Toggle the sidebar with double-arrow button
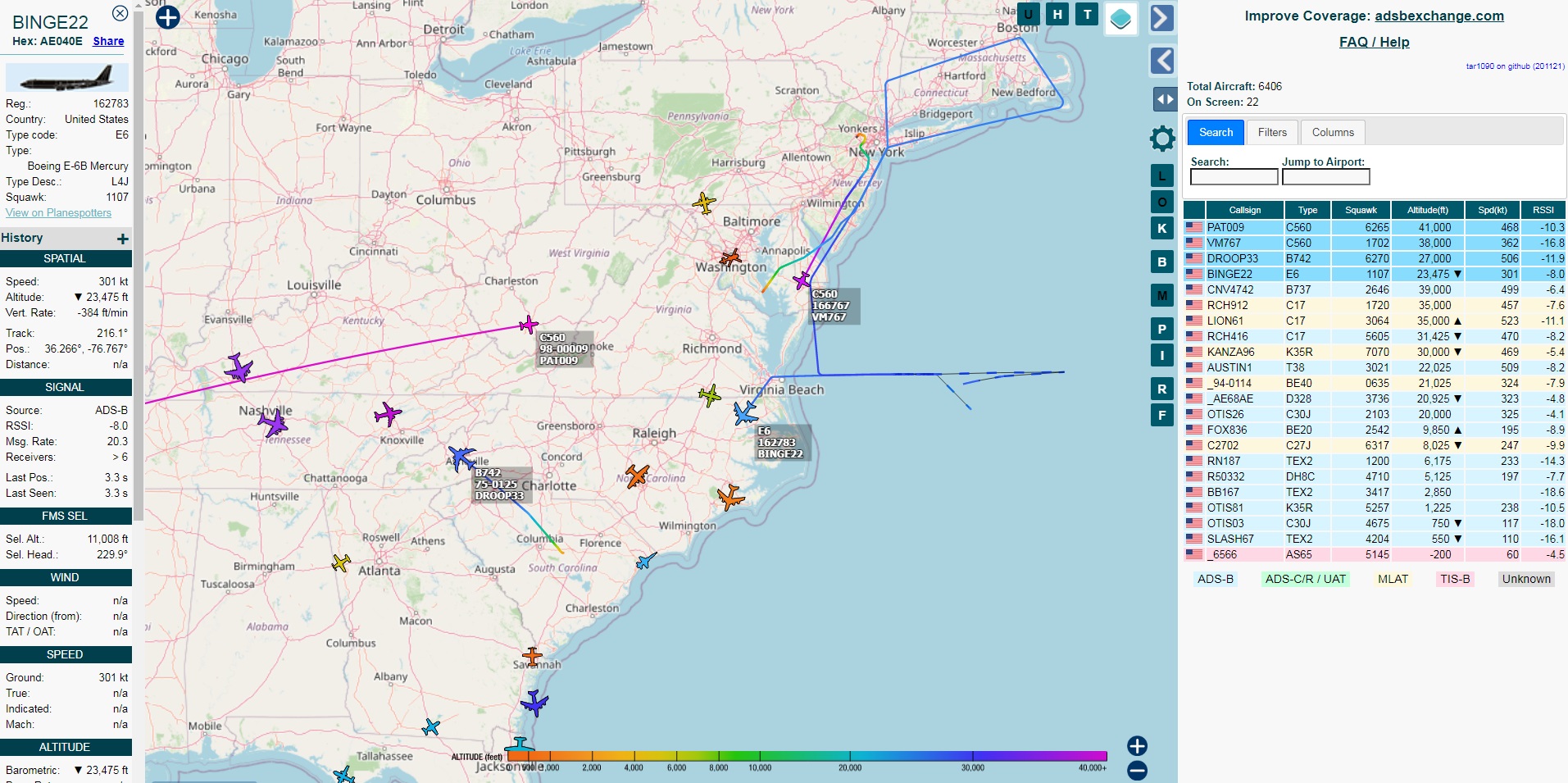The height and width of the screenshot is (783, 1568). tap(1165, 99)
